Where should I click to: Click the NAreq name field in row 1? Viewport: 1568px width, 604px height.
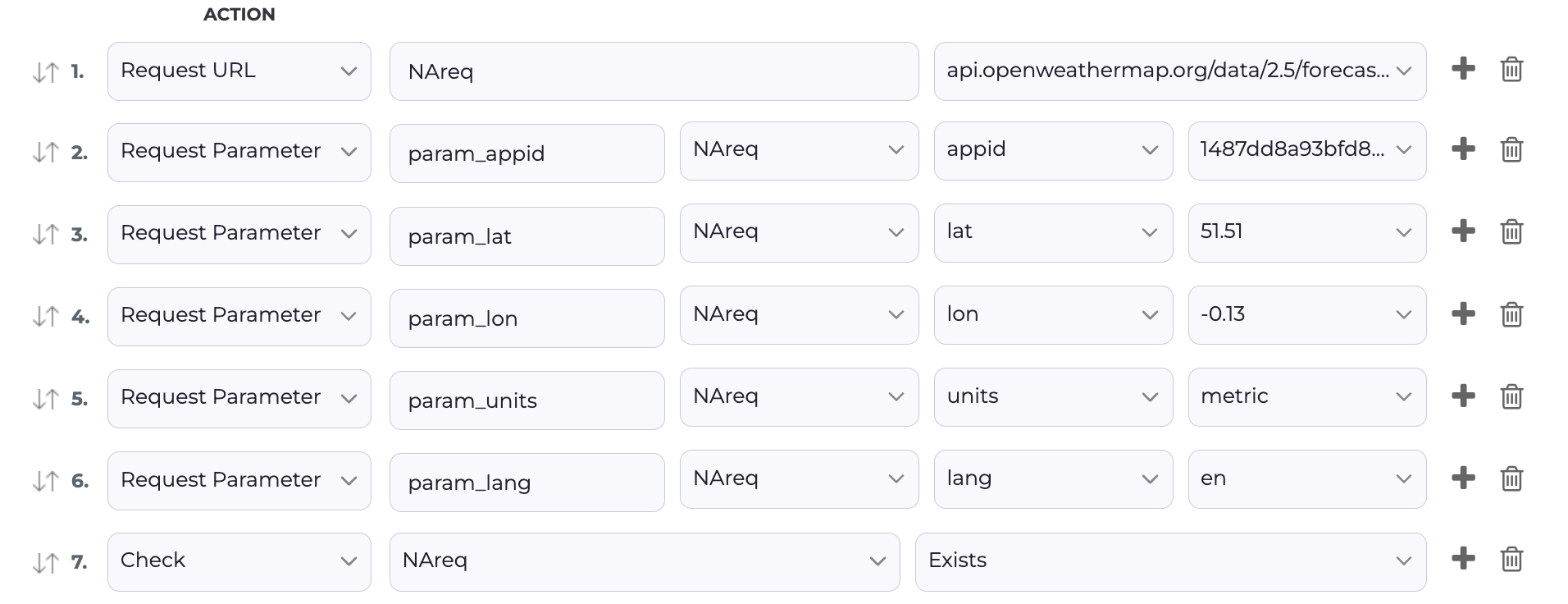653,72
